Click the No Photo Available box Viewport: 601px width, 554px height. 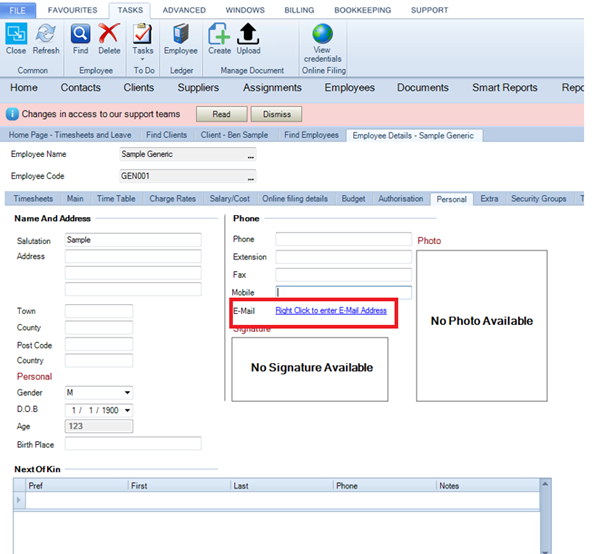482,326
